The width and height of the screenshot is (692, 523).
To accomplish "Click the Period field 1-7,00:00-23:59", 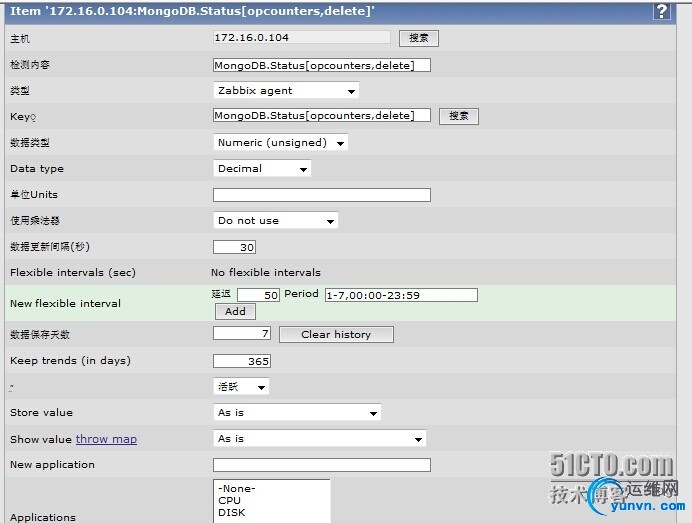I will pyautogui.click(x=401, y=295).
